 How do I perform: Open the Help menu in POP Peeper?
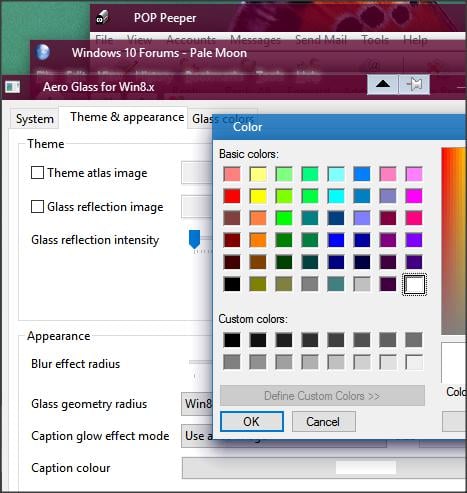415,40
